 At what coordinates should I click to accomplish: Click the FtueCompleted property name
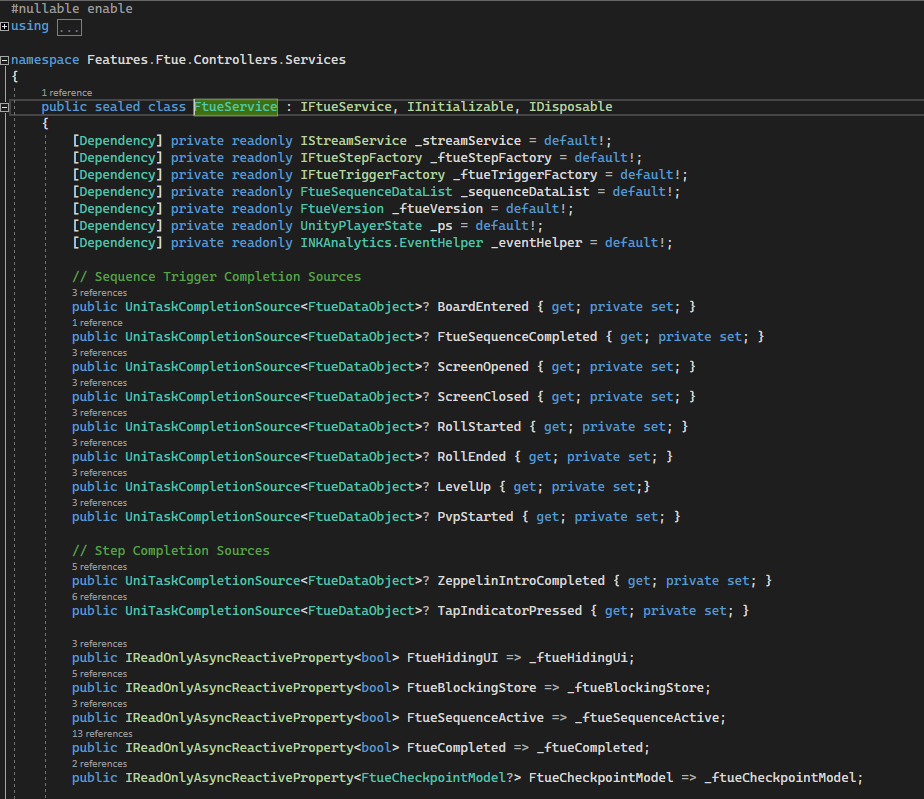coord(456,748)
